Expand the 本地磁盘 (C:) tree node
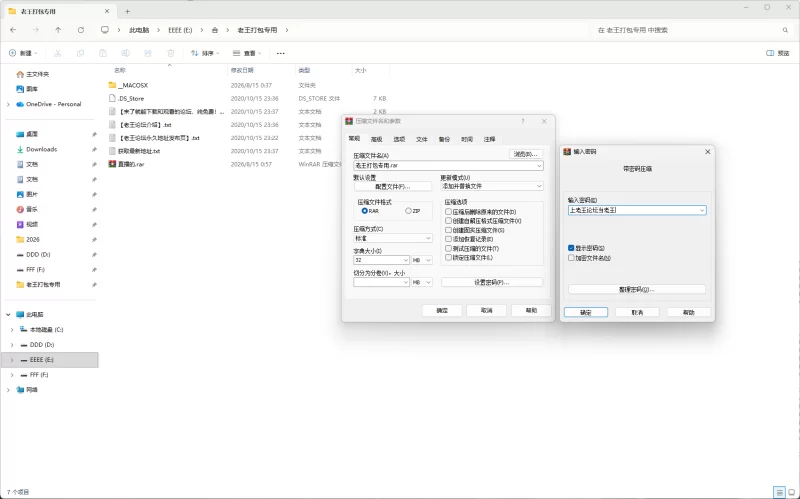This screenshot has height=499, width=800. pyautogui.click(x=12, y=330)
